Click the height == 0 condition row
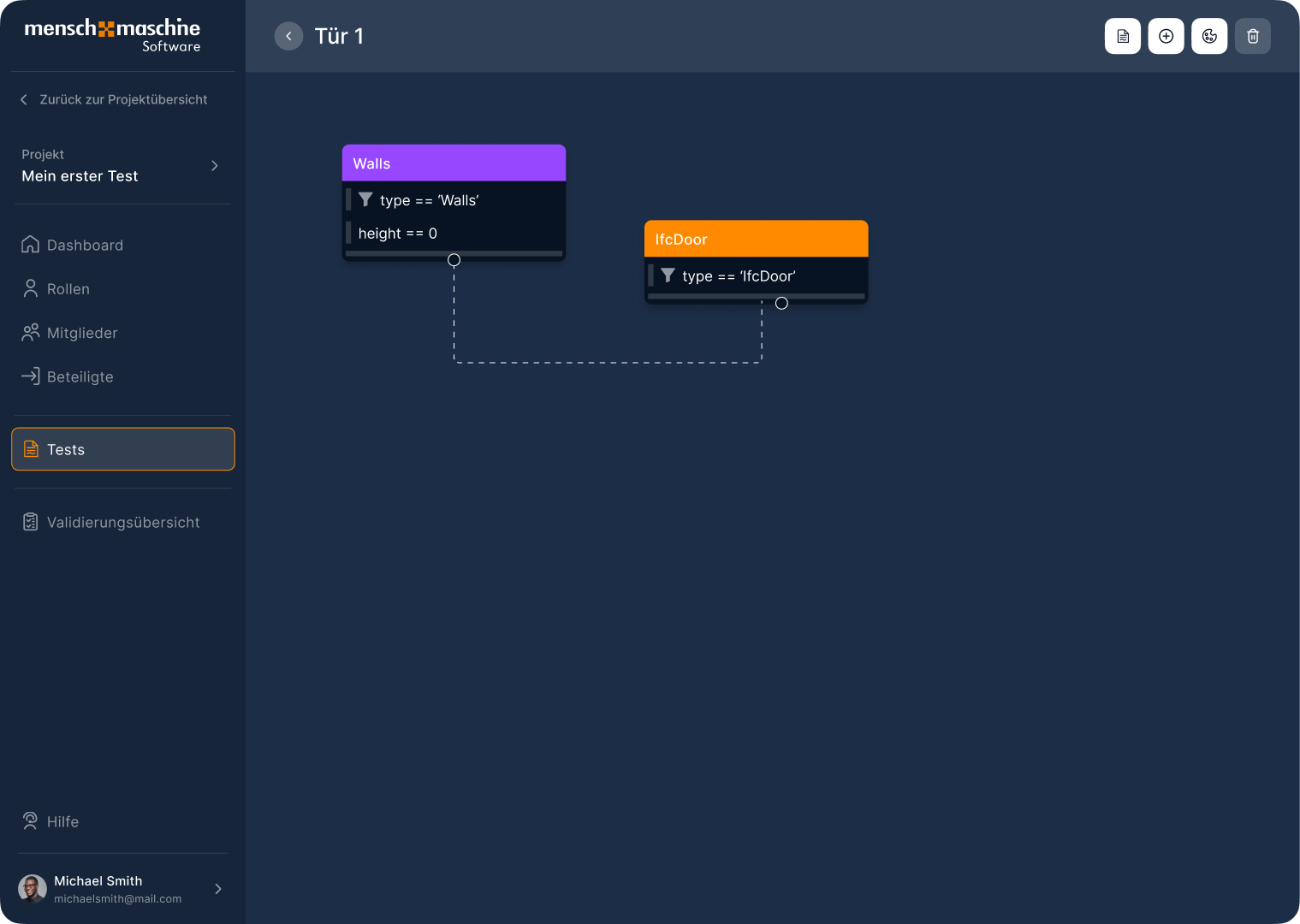Screen dimensions: 1300x924 (454, 233)
